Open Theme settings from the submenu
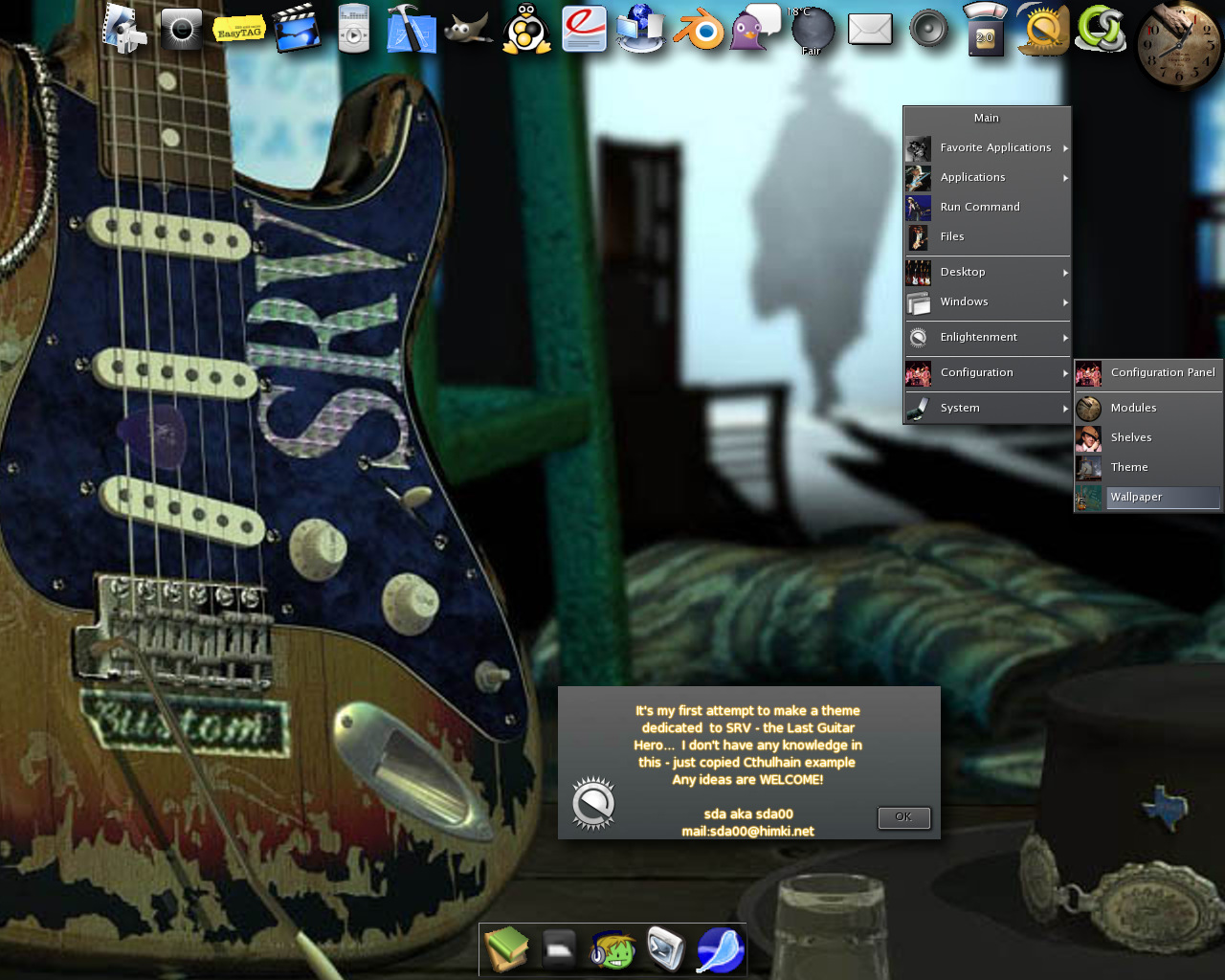1225x980 pixels. tap(1148, 467)
